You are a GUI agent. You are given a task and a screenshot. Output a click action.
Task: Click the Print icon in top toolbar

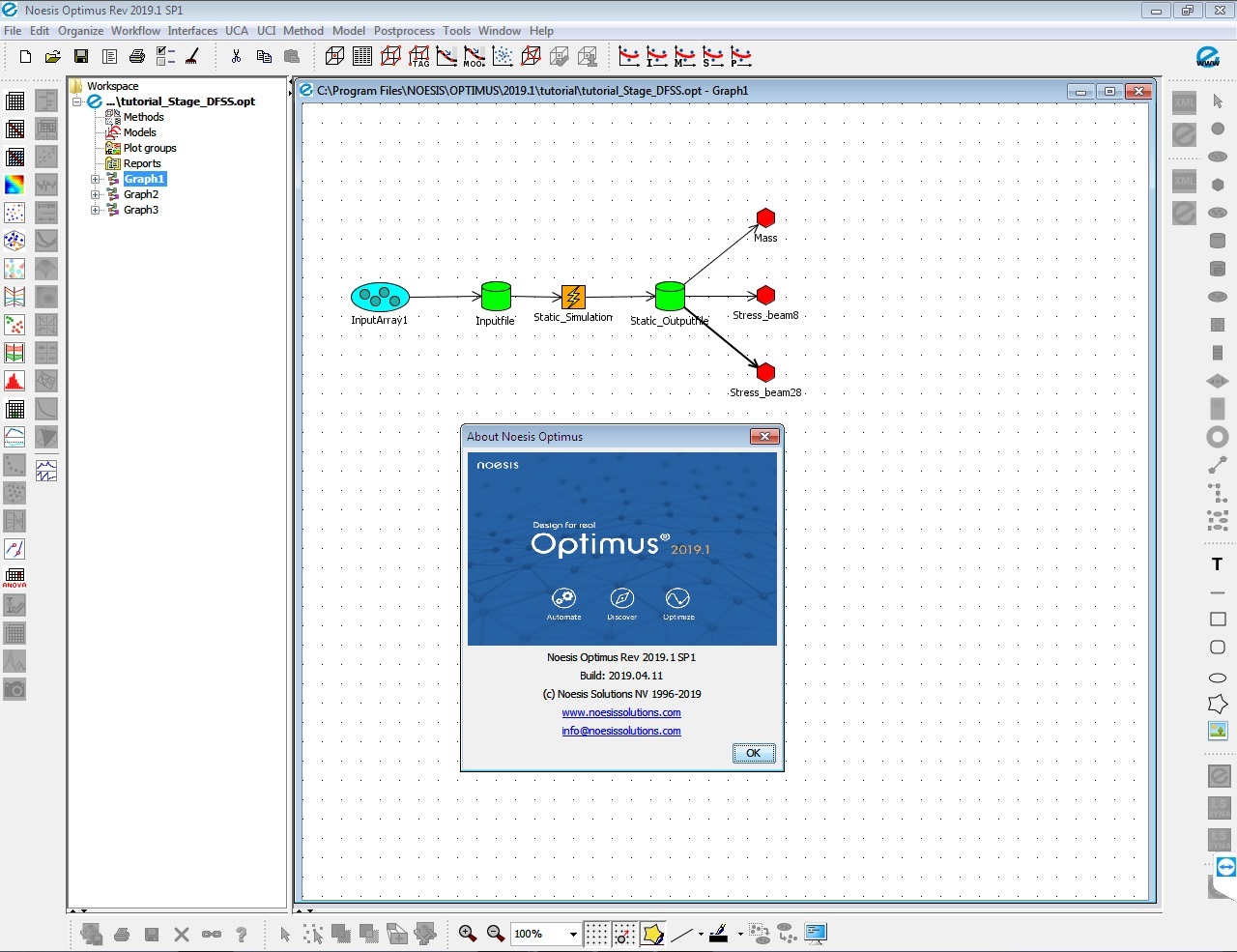(137, 57)
